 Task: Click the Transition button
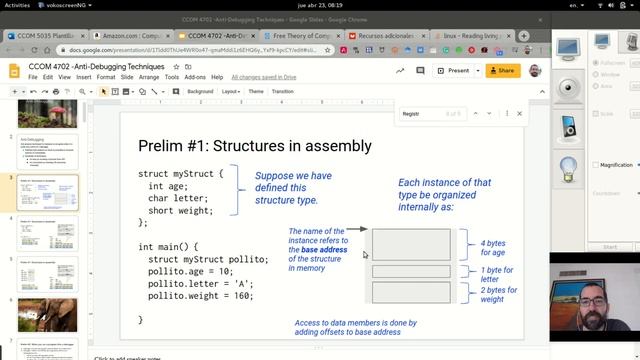(x=282, y=91)
